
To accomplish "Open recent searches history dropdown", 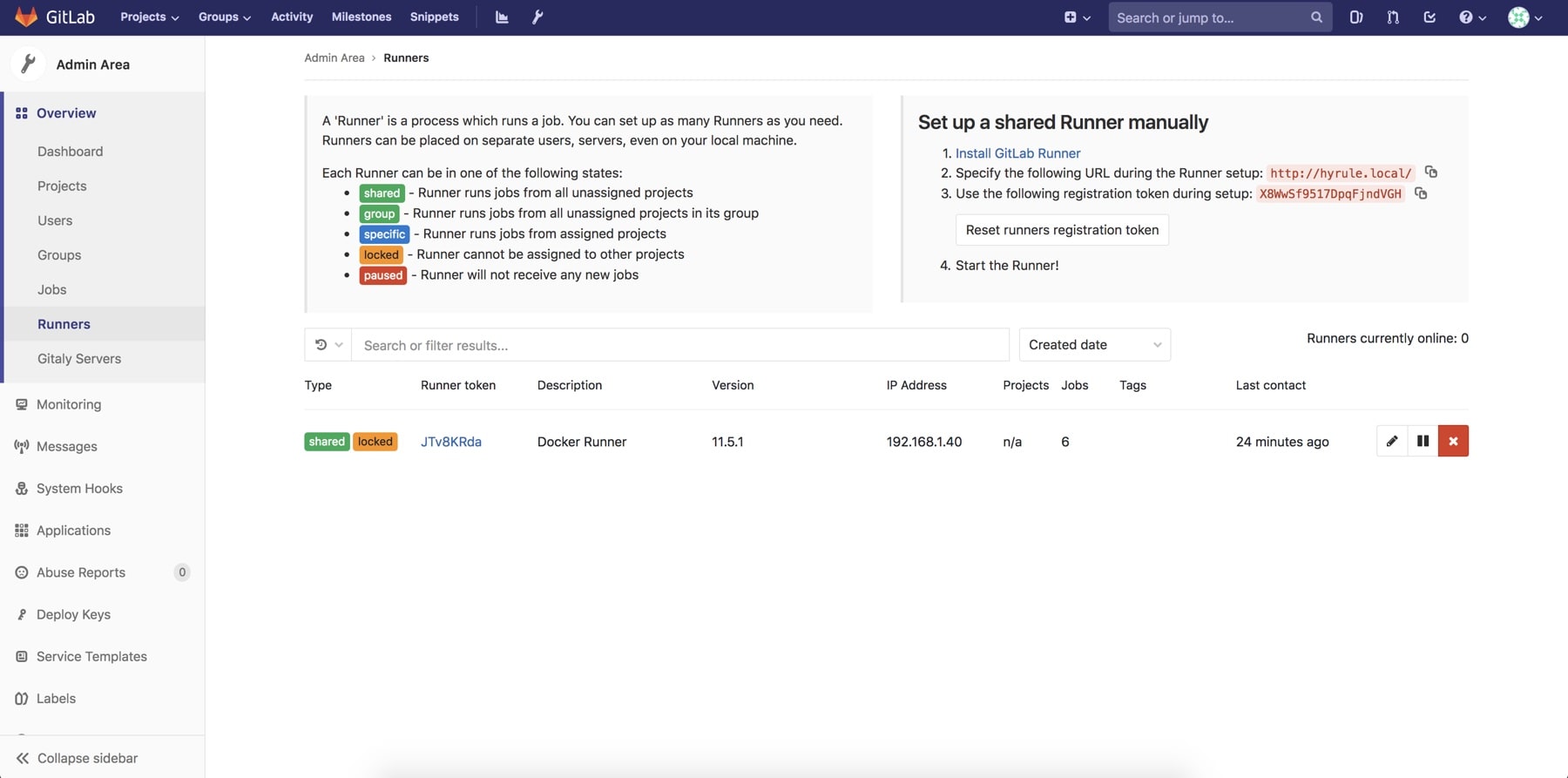I will 328,345.
